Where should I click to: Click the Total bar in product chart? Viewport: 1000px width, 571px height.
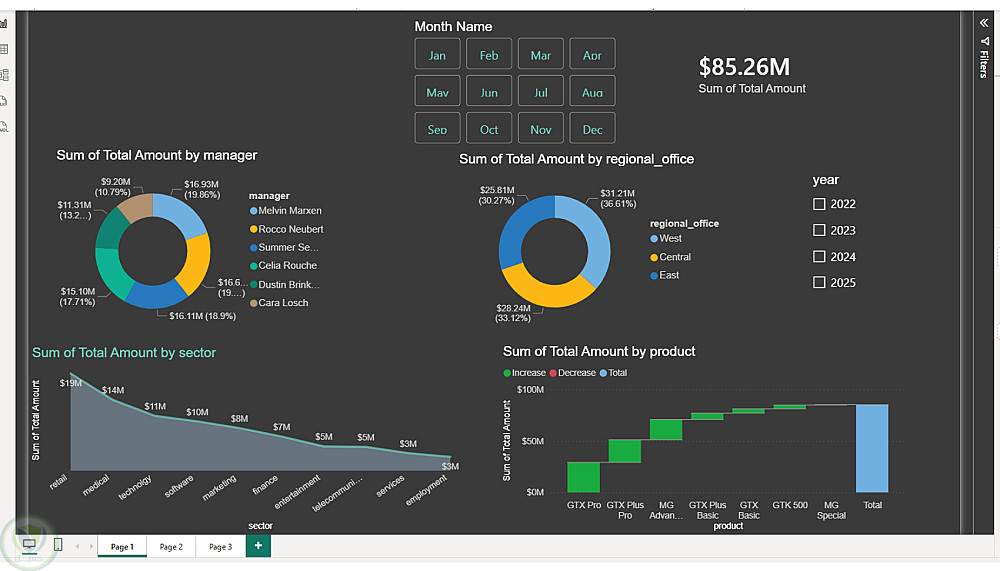click(872, 448)
